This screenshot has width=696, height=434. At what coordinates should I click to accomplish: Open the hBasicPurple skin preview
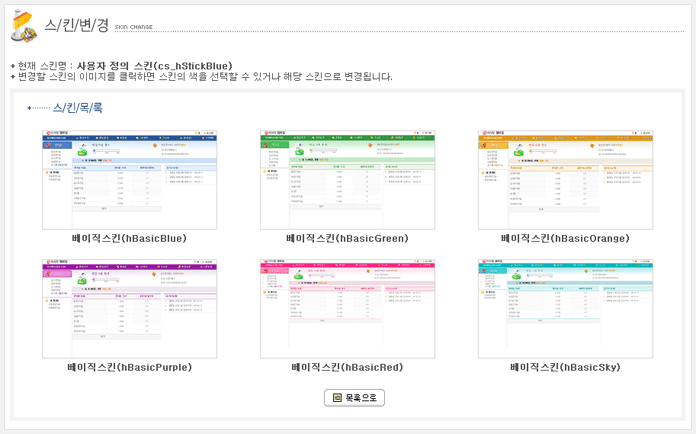coord(129,308)
